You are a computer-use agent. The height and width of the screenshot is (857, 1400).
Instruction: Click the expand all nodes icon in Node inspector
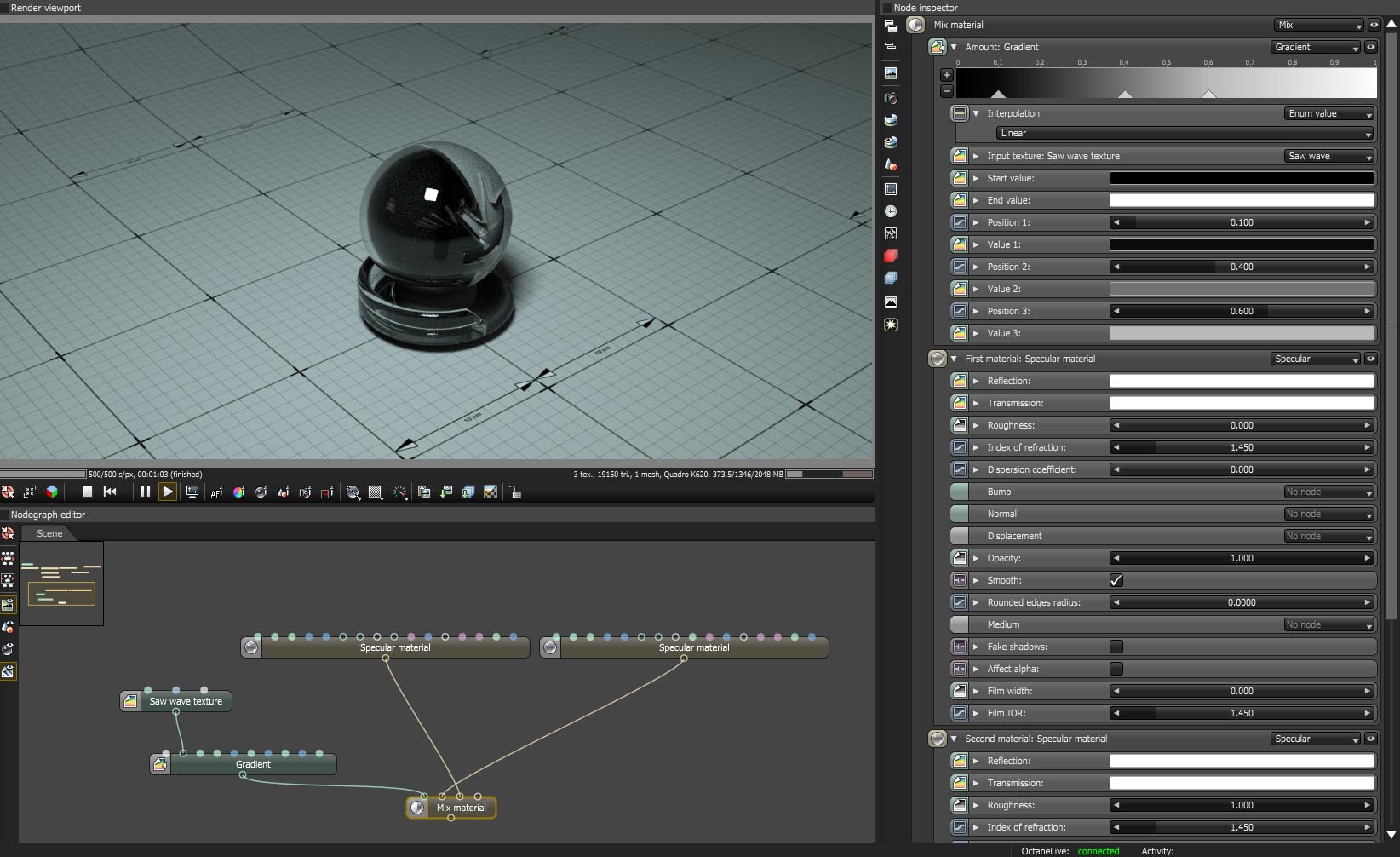click(891, 26)
